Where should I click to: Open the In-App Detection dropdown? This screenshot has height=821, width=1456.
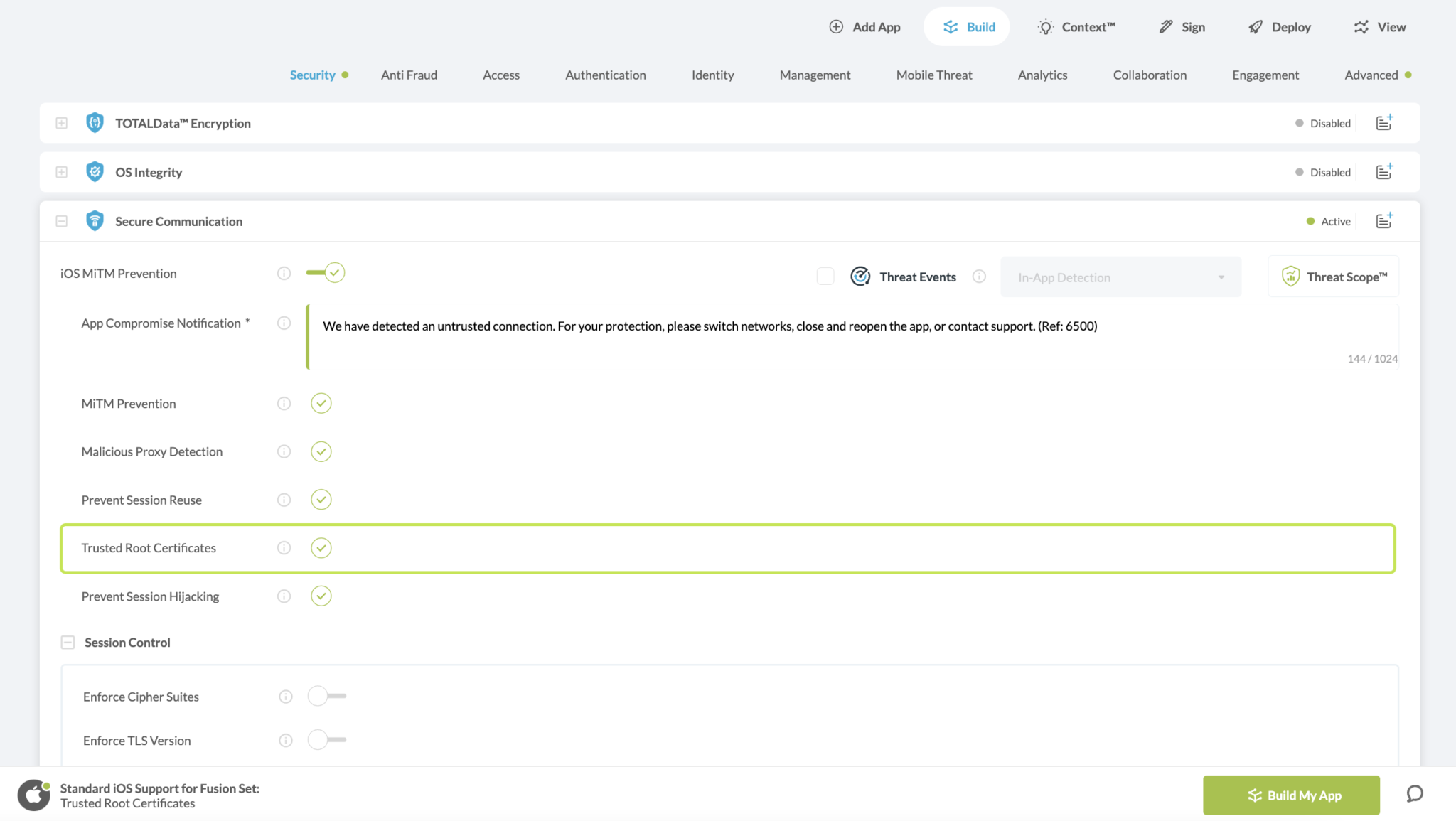click(1120, 277)
